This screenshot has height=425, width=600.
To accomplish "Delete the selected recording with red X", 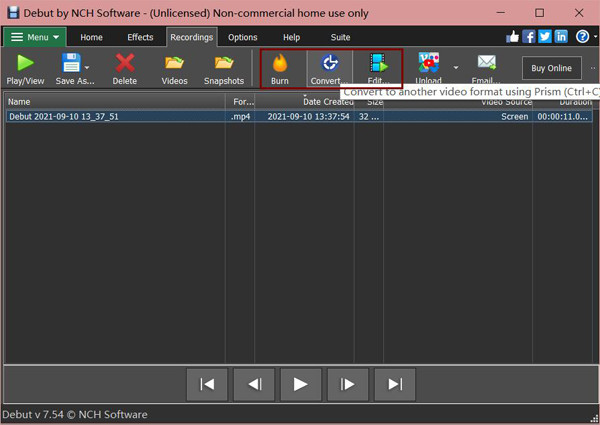I will (x=125, y=63).
